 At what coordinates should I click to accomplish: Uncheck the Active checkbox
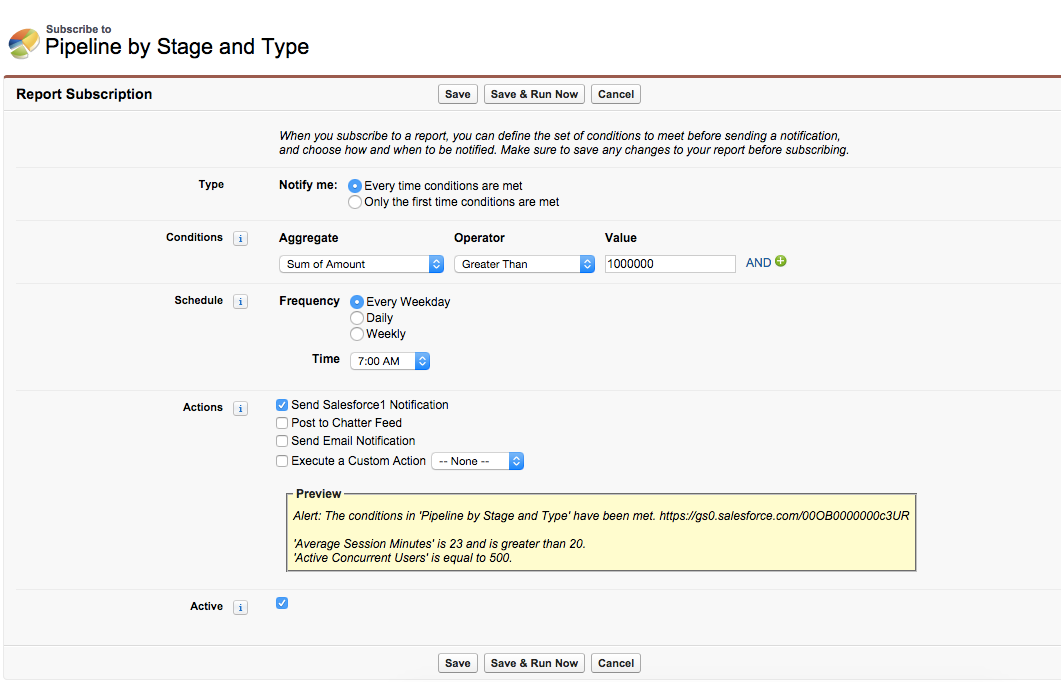[x=282, y=603]
